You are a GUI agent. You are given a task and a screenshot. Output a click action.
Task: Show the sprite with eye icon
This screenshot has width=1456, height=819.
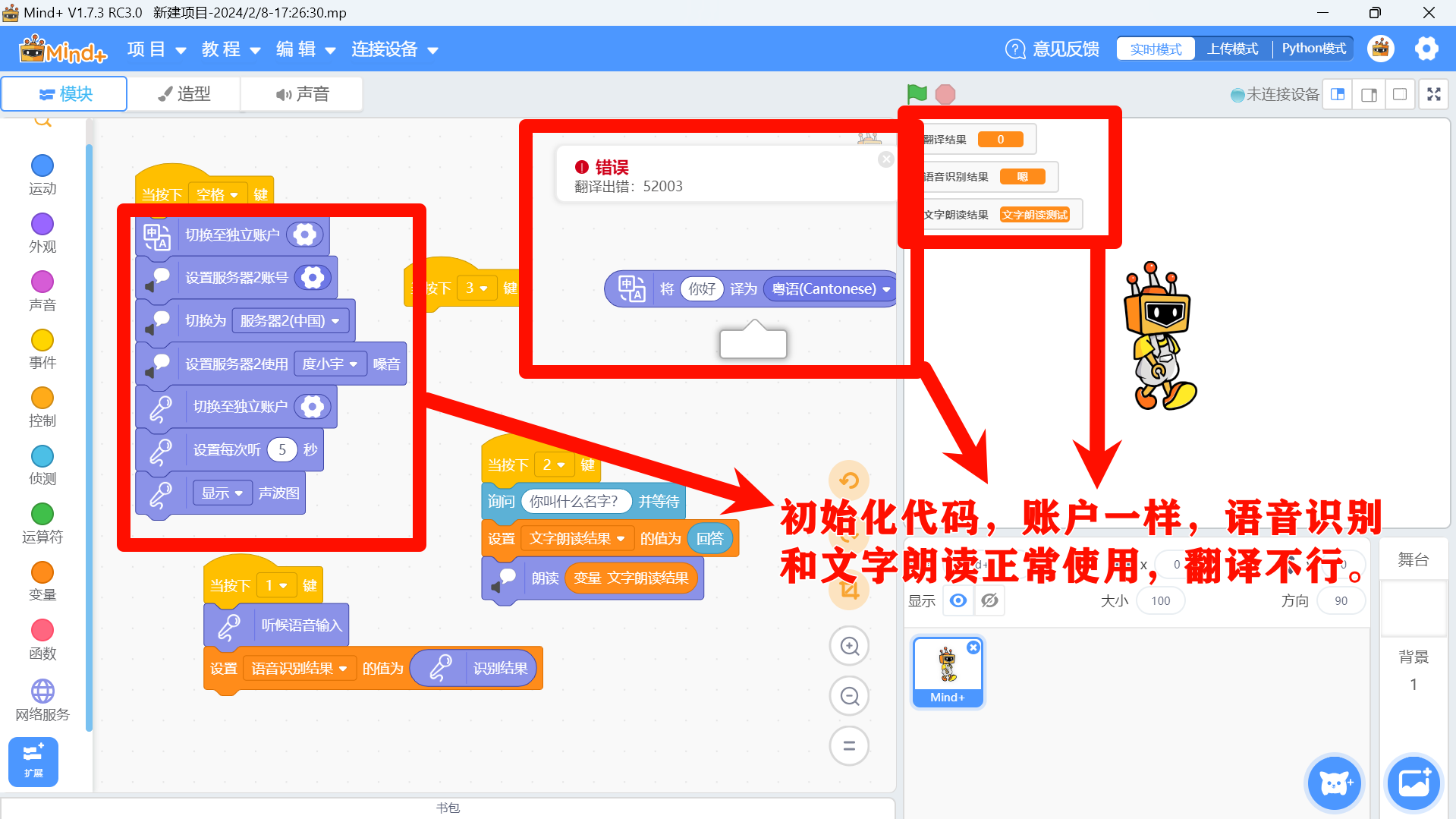[958, 600]
